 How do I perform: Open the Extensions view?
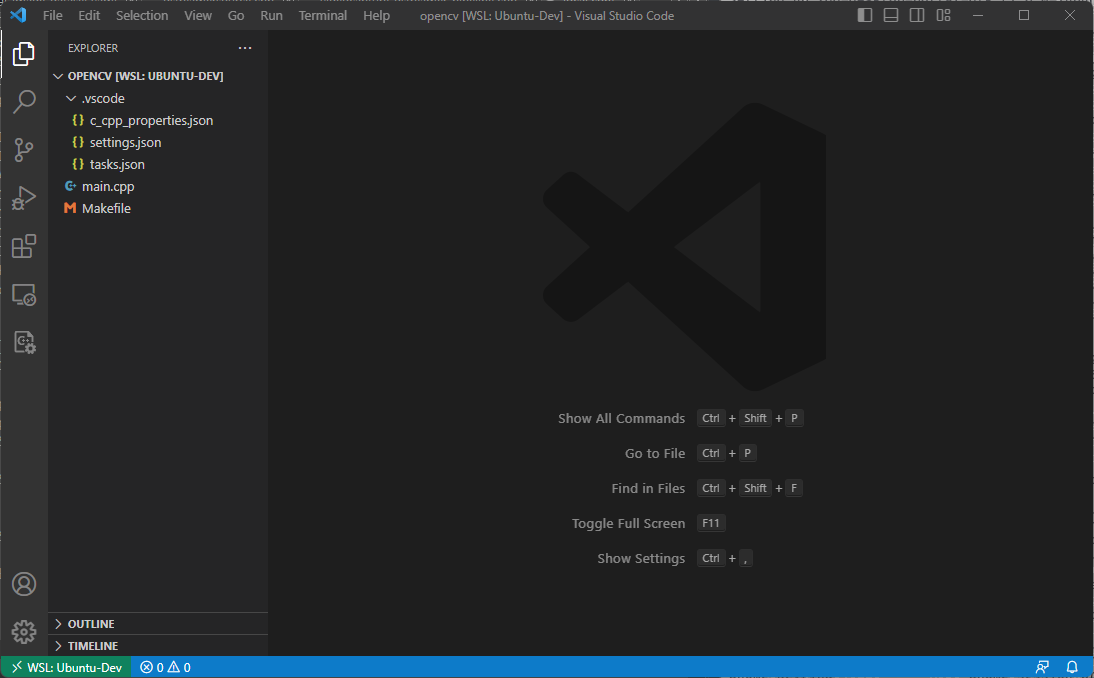click(x=24, y=246)
